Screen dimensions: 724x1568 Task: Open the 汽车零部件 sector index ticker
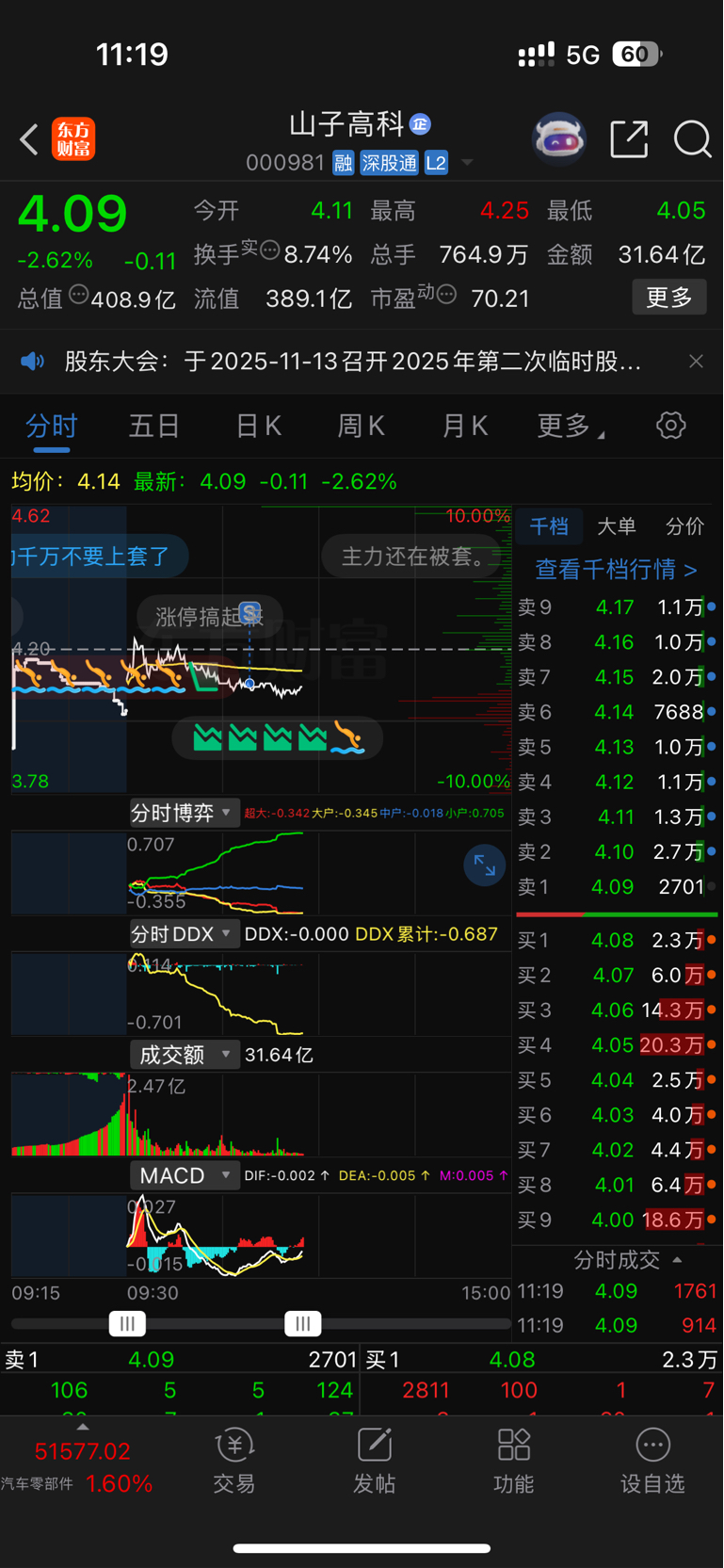click(x=78, y=1467)
